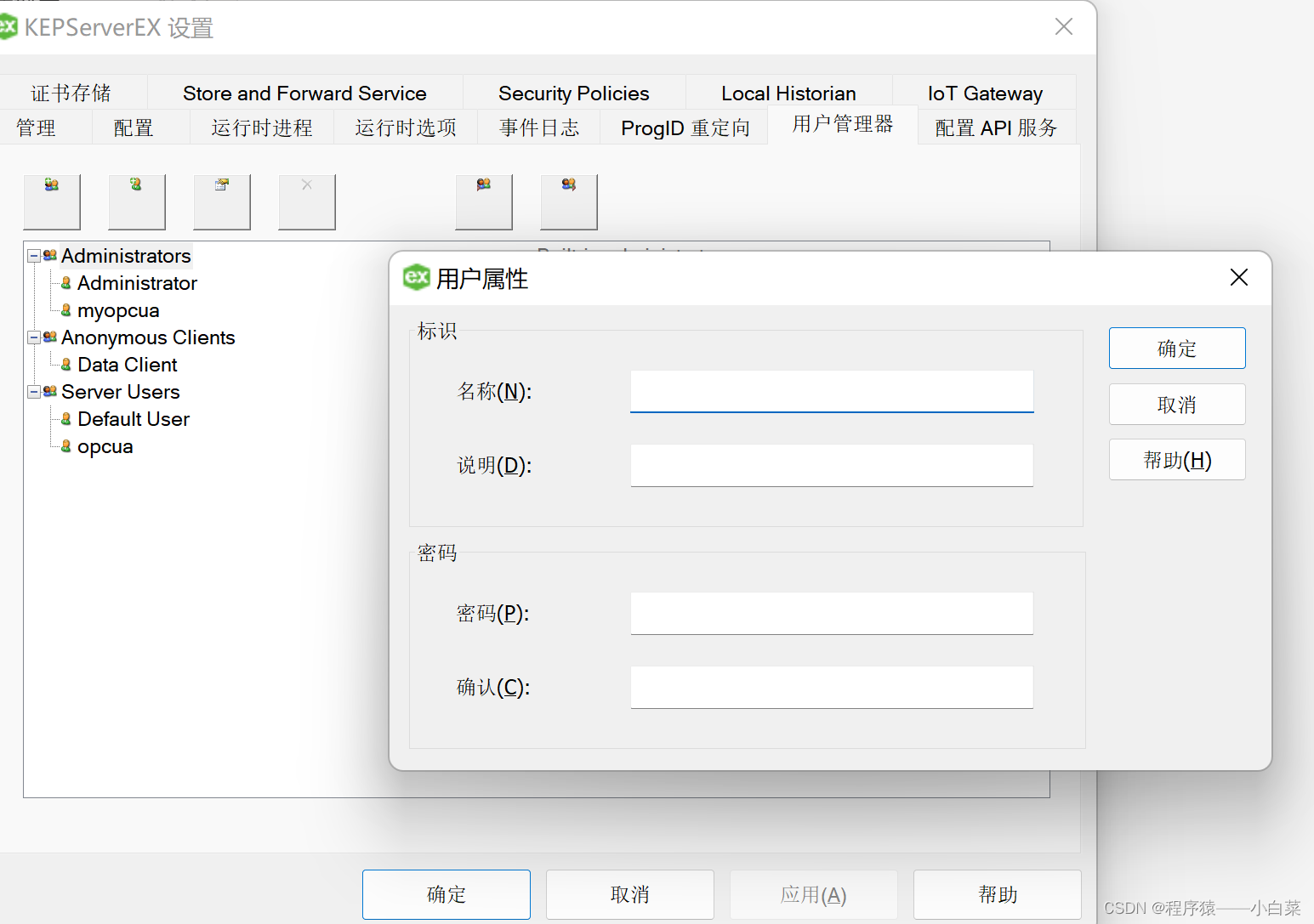Screen dimensions: 1314x924
Task: Click the 应用(A) button
Action: (814, 894)
